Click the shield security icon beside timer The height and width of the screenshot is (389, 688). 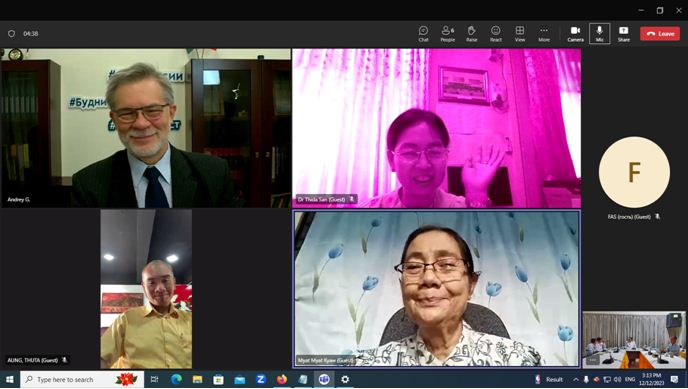[x=11, y=34]
